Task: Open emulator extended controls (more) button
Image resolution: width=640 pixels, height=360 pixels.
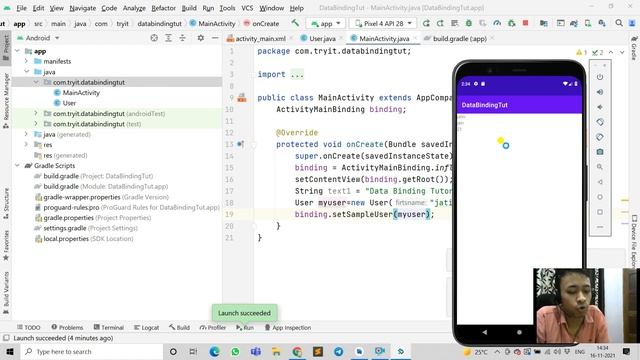Action: click(x=600, y=227)
